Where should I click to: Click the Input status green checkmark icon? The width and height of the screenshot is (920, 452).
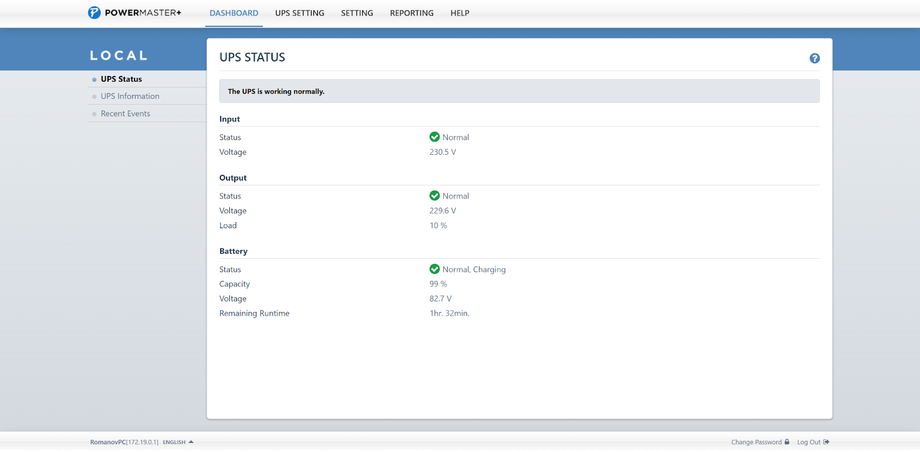click(434, 137)
